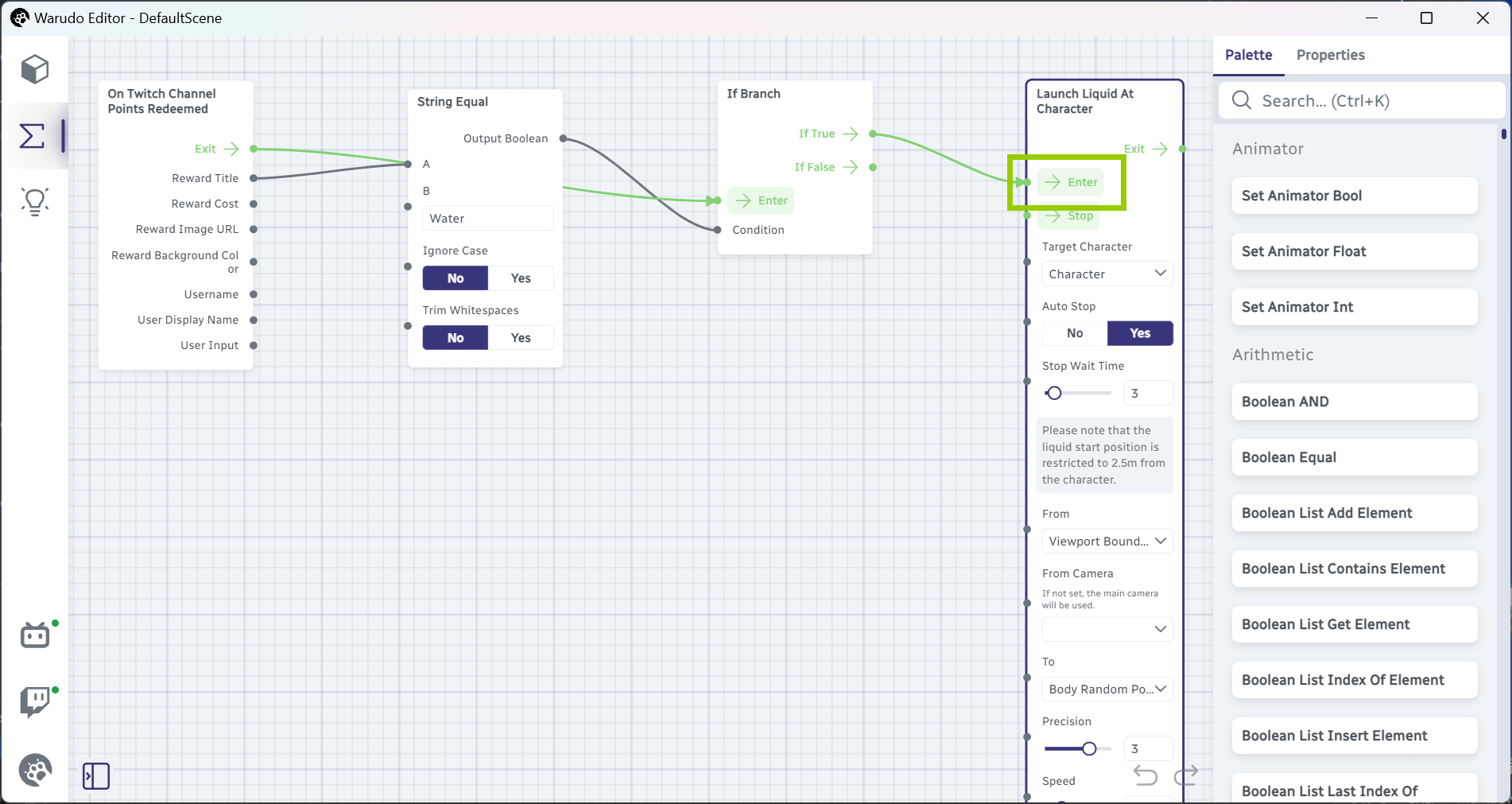The image size is (1512, 804).
Task: Maximize the Warudo Editor window
Action: pyautogui.click(x=1426, y=17)
